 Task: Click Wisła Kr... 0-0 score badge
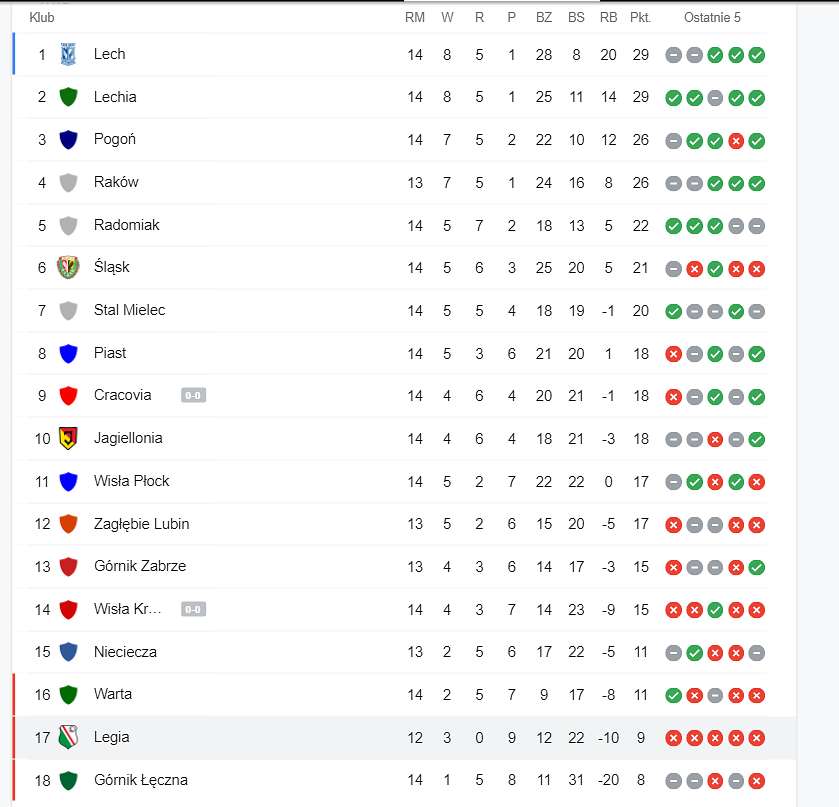click(193, 609)
